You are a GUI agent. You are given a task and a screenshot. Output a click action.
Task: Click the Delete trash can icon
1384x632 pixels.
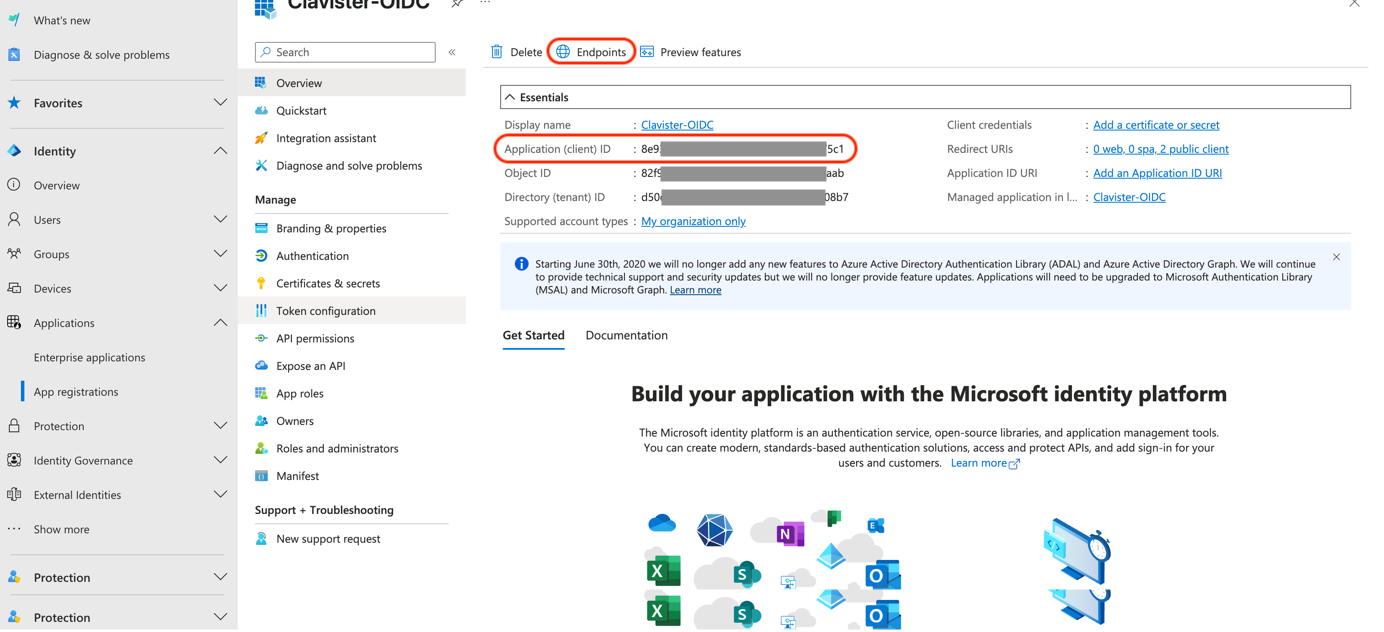497,52
